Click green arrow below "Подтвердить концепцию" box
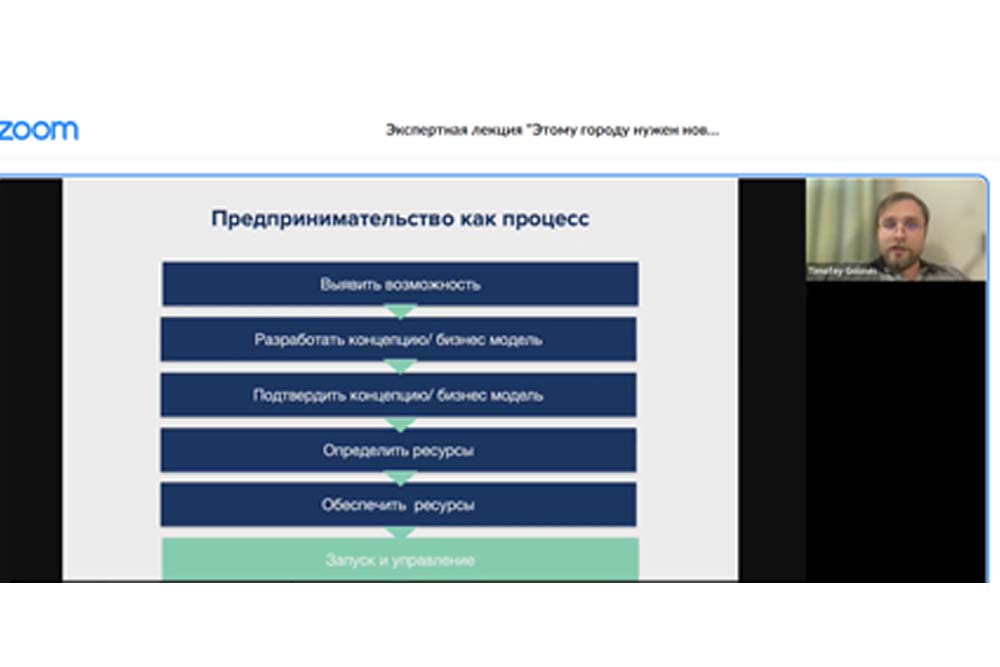Viewport: 1000px width, 667px height. click(x=400, y=423)
